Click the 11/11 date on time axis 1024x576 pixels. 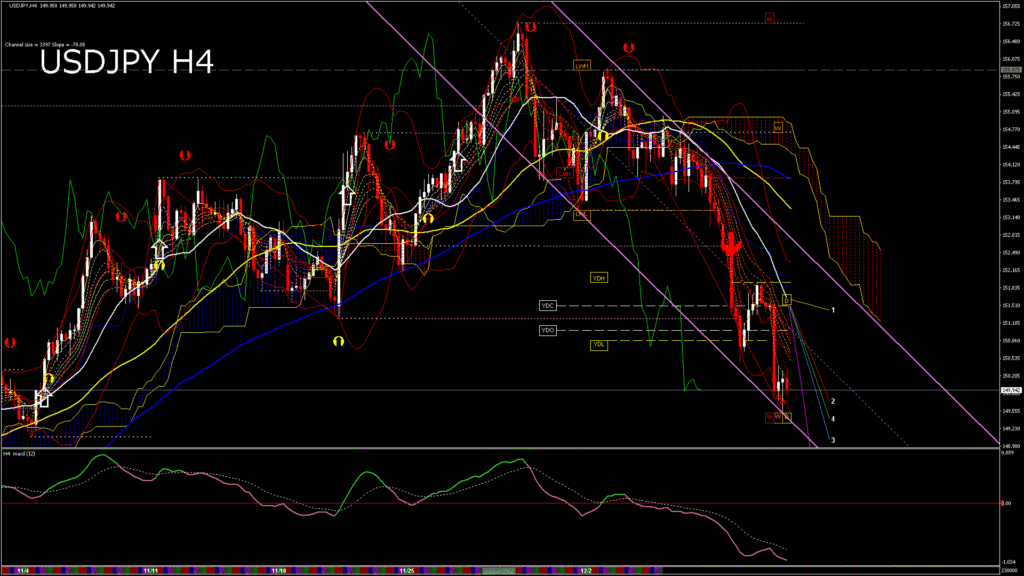point(151,571)
